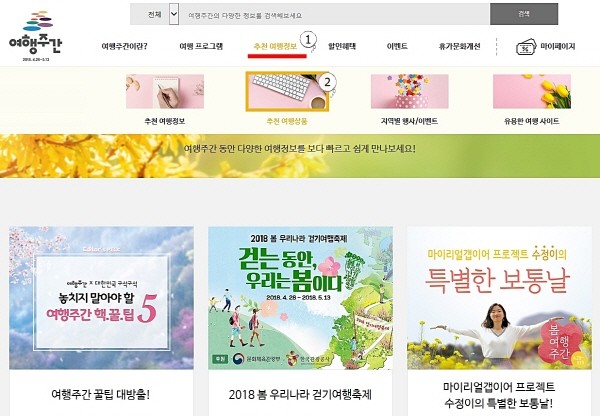Click the 여행주간 logo

tap(35, 36)
